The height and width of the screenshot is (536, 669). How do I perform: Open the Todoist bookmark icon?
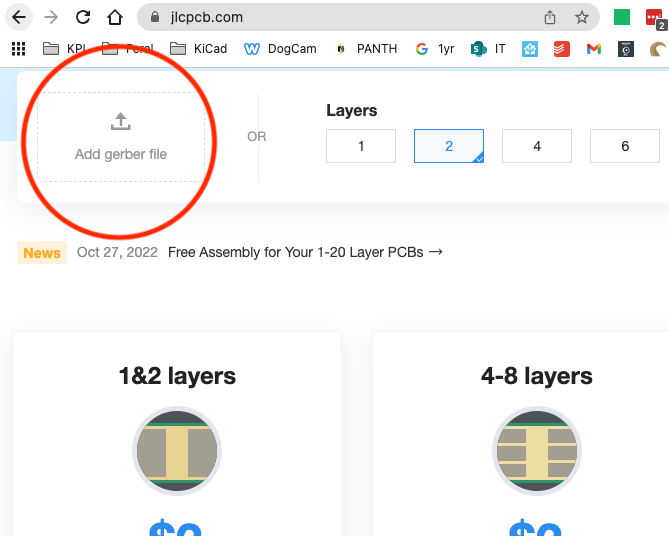[x=562, y=49]
